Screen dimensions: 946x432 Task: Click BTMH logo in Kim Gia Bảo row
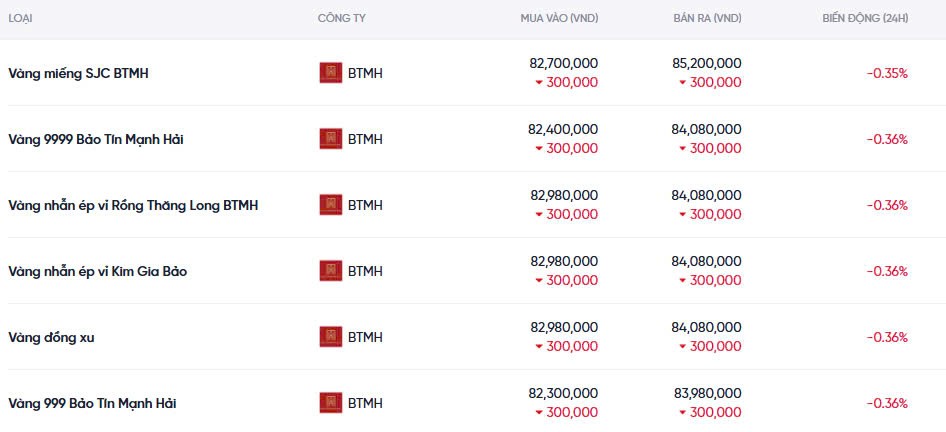[x=330, y=271]
